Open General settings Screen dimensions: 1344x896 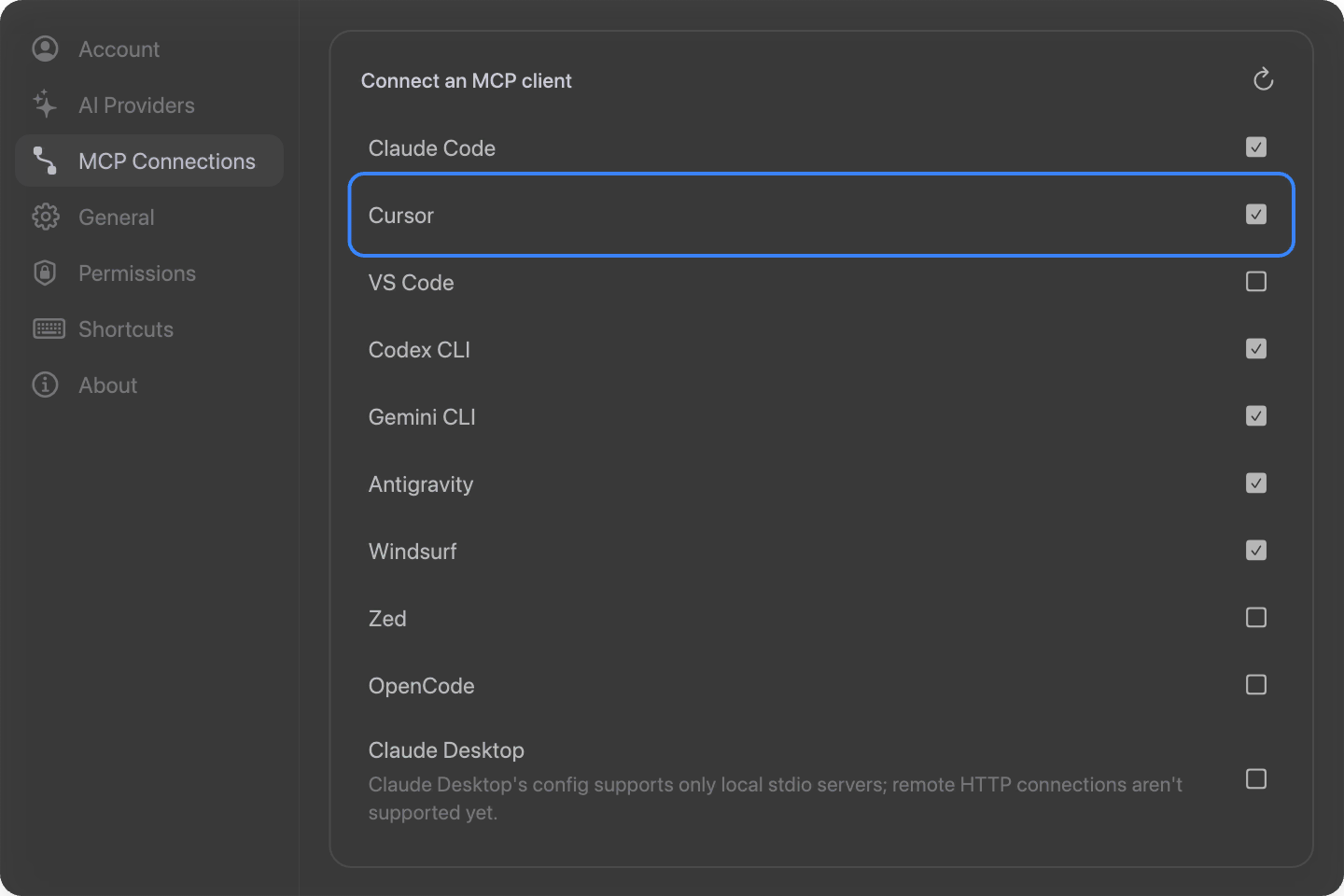tap(149, 217)
